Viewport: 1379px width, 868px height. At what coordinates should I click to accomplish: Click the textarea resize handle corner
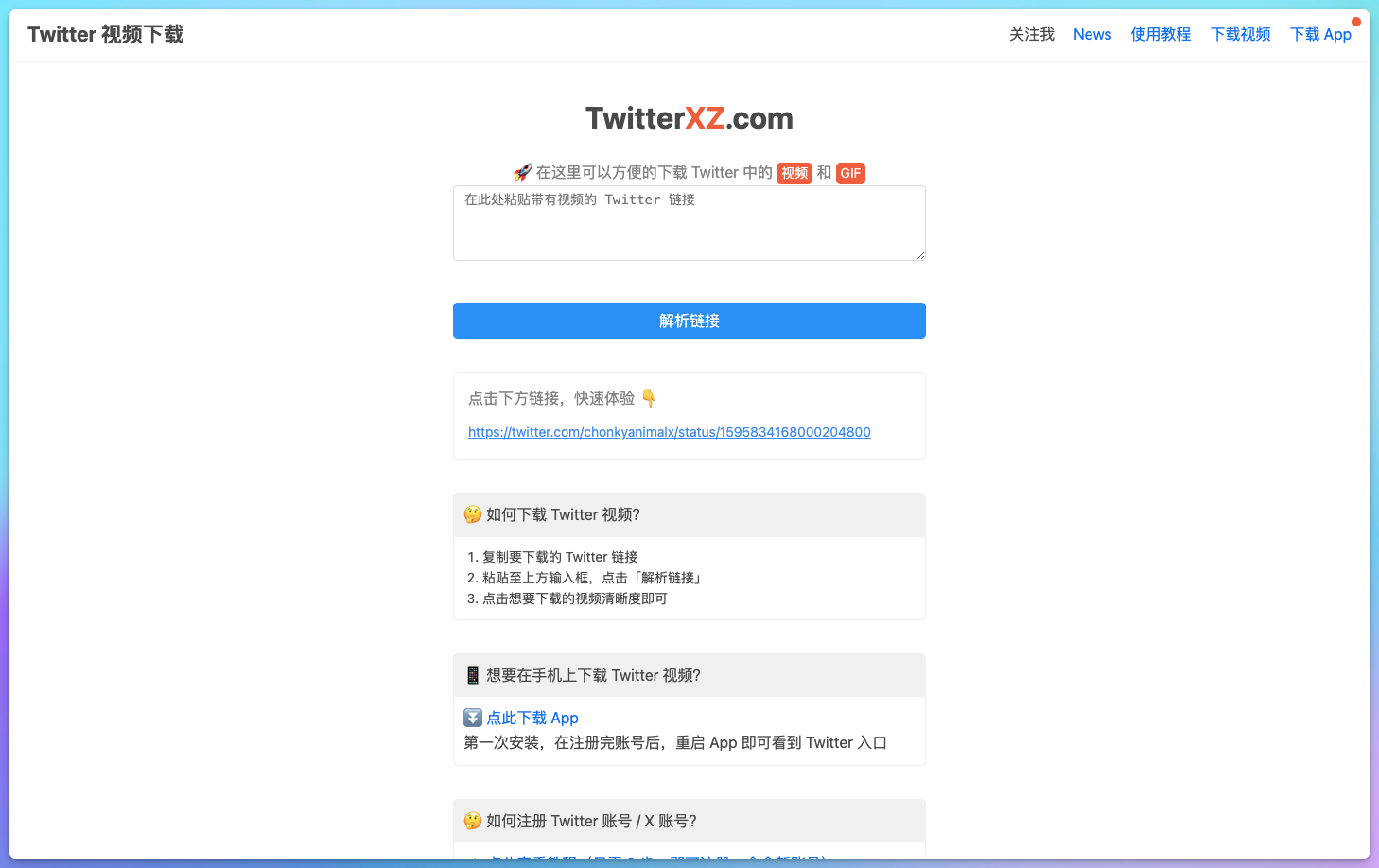pyautogui.click(x=920, y=255)
